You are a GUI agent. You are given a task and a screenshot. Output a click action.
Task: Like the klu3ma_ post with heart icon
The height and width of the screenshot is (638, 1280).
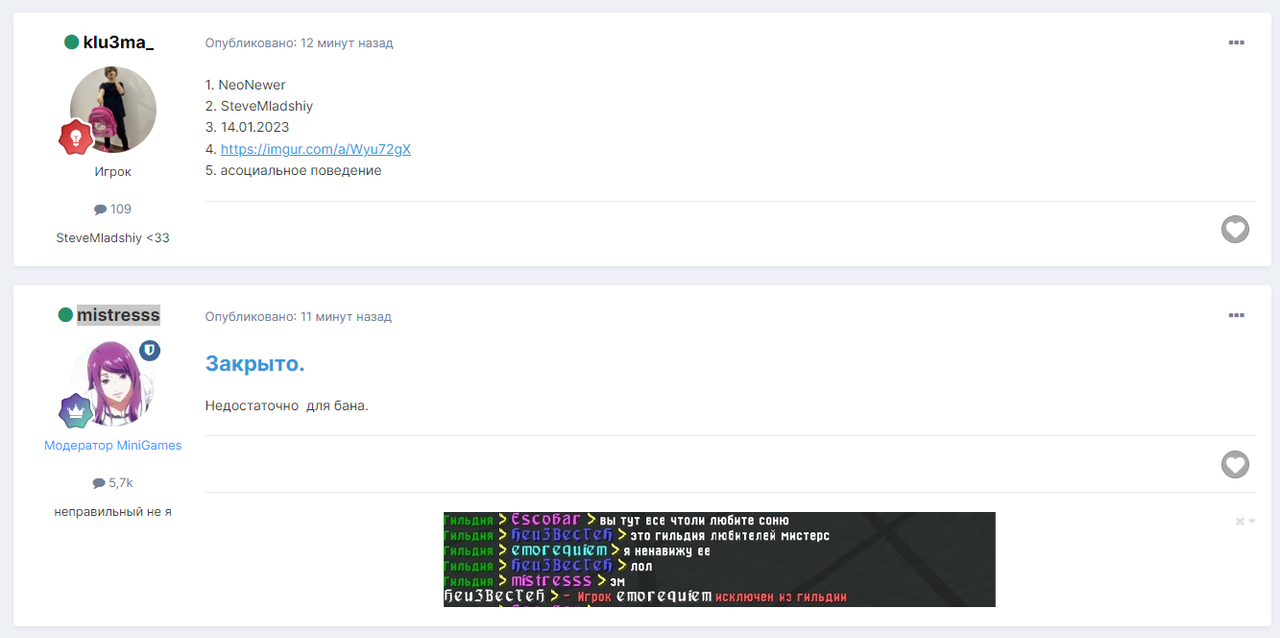(x=1235, y=229)
